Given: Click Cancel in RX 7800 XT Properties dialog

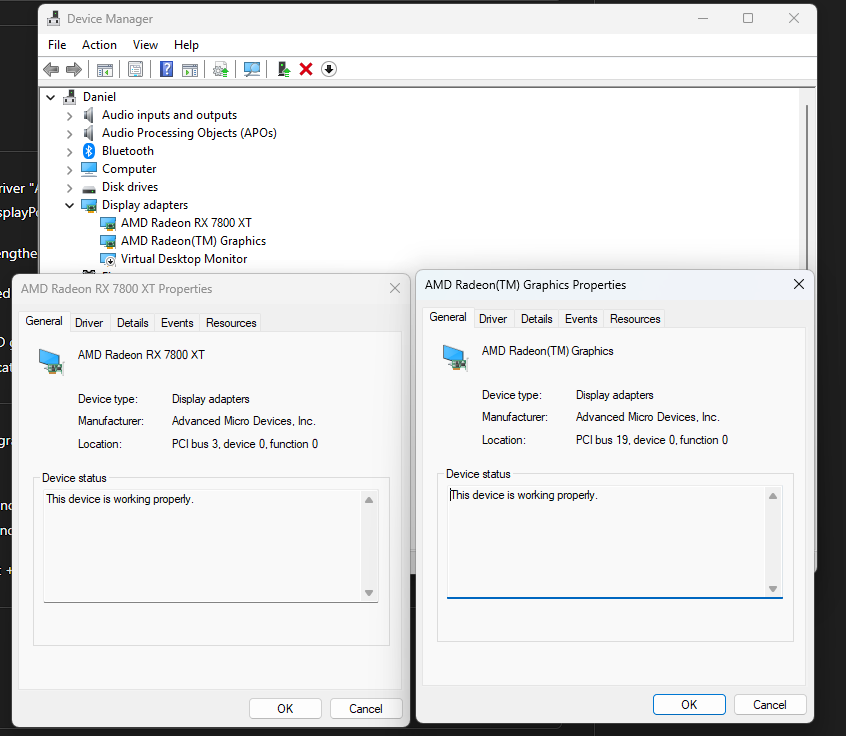Looking at the screenshot, I should point(366,708).
